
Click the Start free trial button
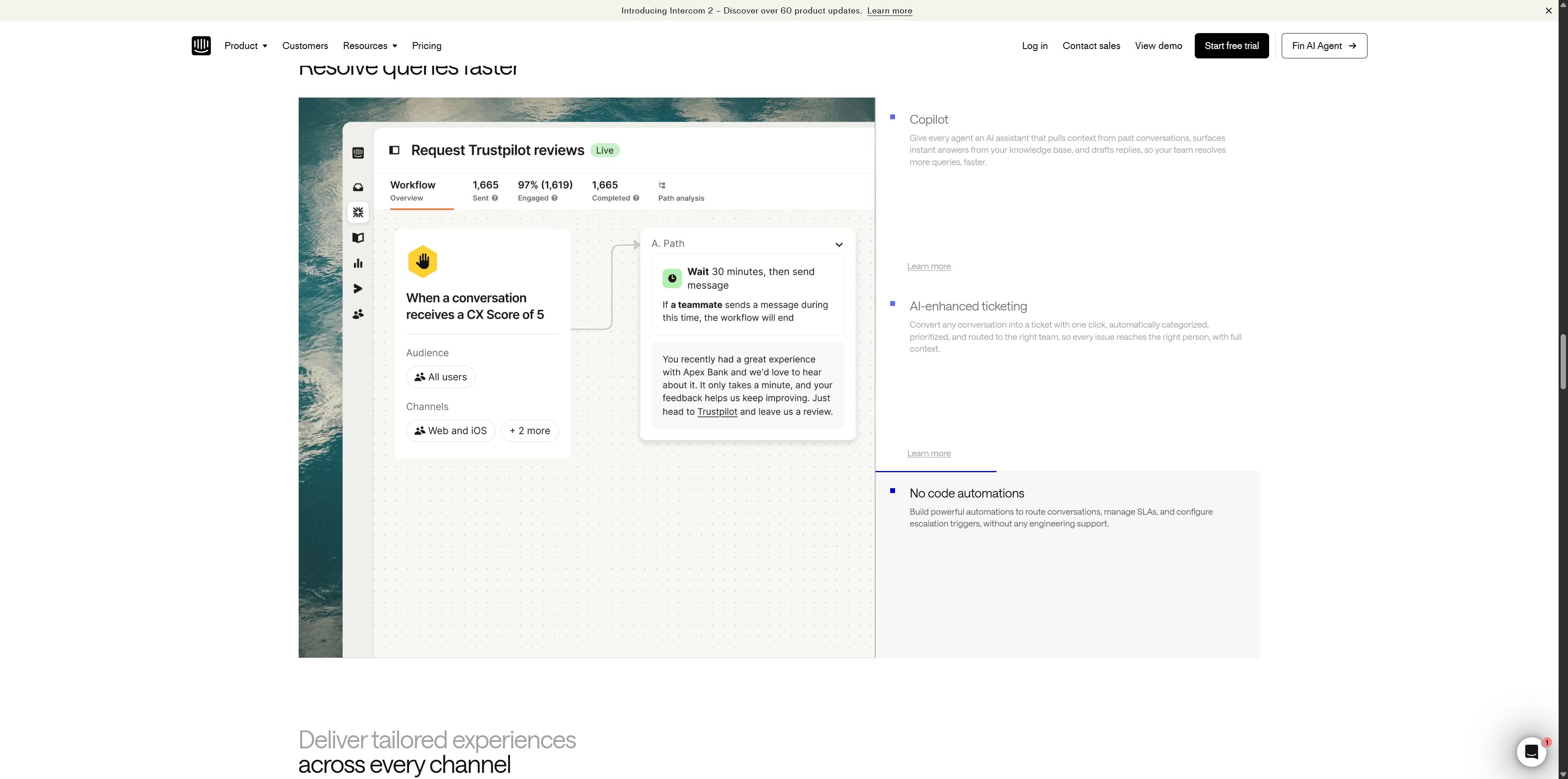[x=1232, y=46]
